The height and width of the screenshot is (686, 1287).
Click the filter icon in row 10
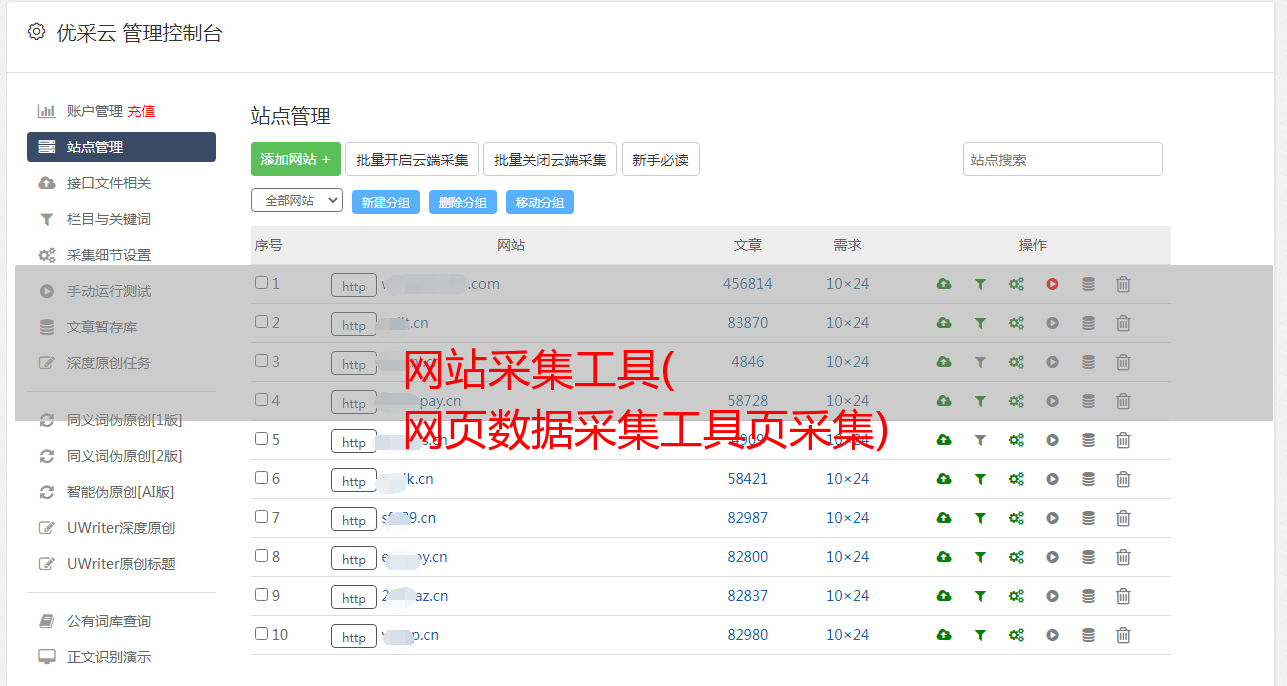[x=980, y=635]
